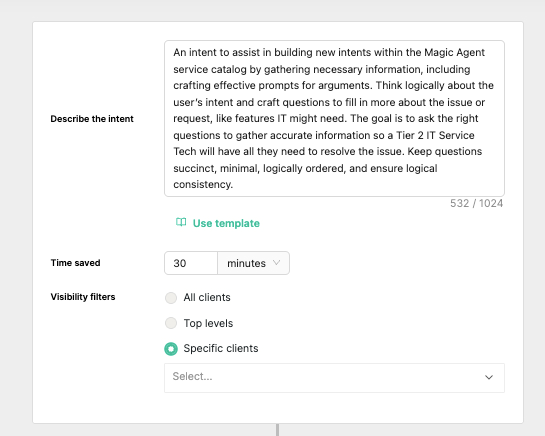Choose the Top levels visibility option
The image size is (545, 436).
tap(171, 323)
